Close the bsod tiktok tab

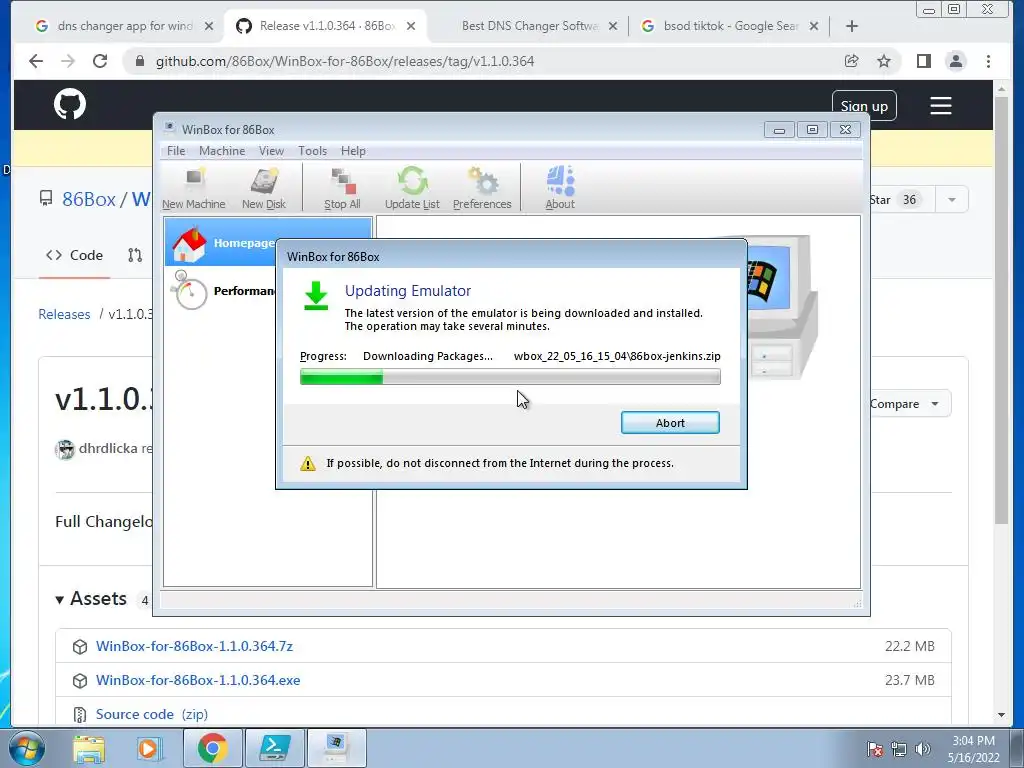tap(814, 26)
